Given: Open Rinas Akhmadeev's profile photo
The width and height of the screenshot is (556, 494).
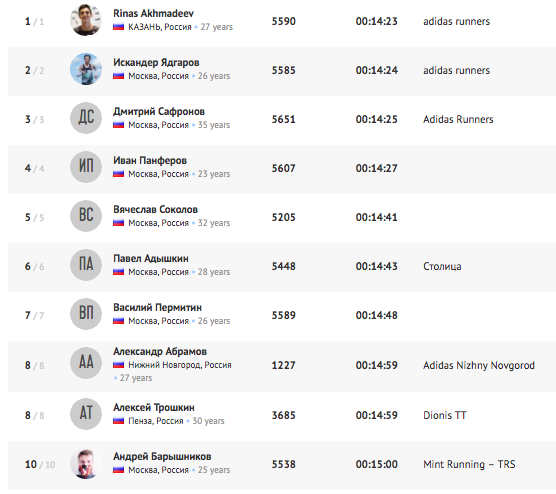Looking at the screenshot, I should [86, 20].
